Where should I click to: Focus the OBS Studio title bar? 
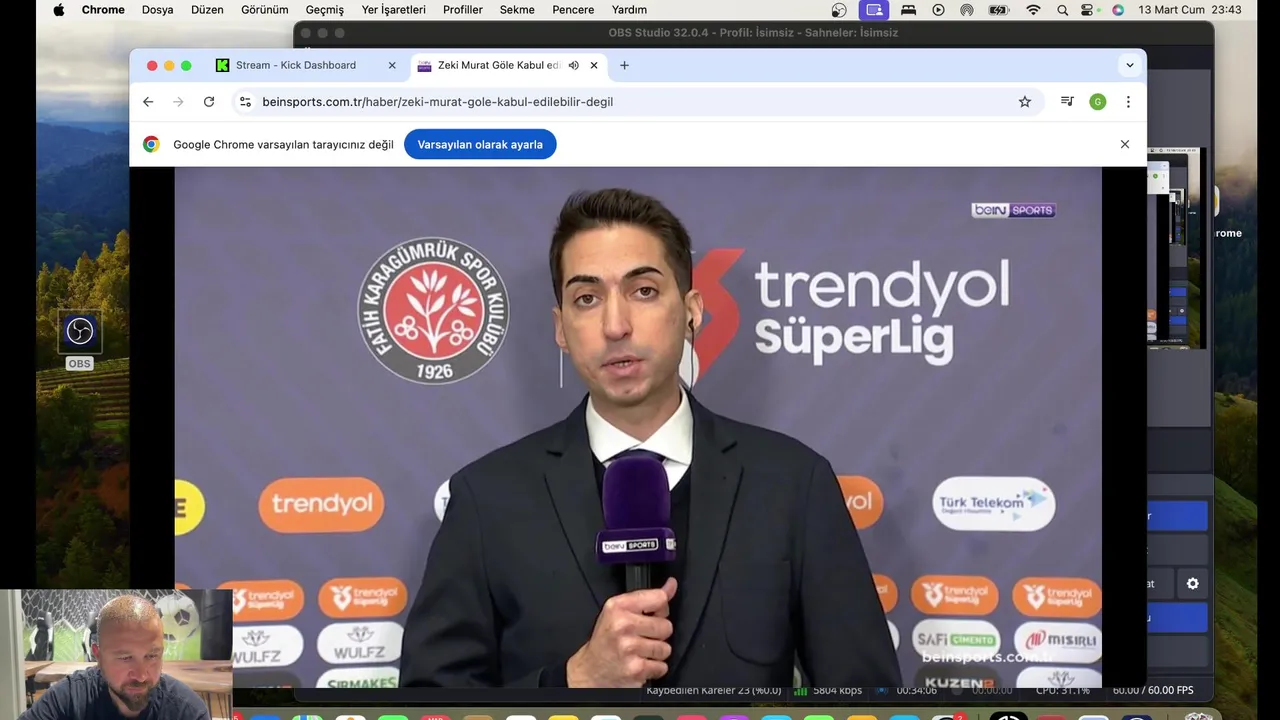(x=753, y=33)
